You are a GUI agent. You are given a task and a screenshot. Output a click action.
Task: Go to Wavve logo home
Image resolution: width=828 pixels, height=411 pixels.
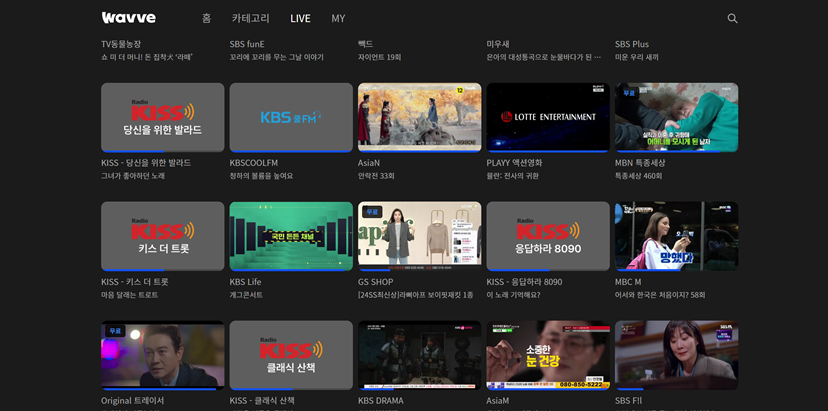129,18
